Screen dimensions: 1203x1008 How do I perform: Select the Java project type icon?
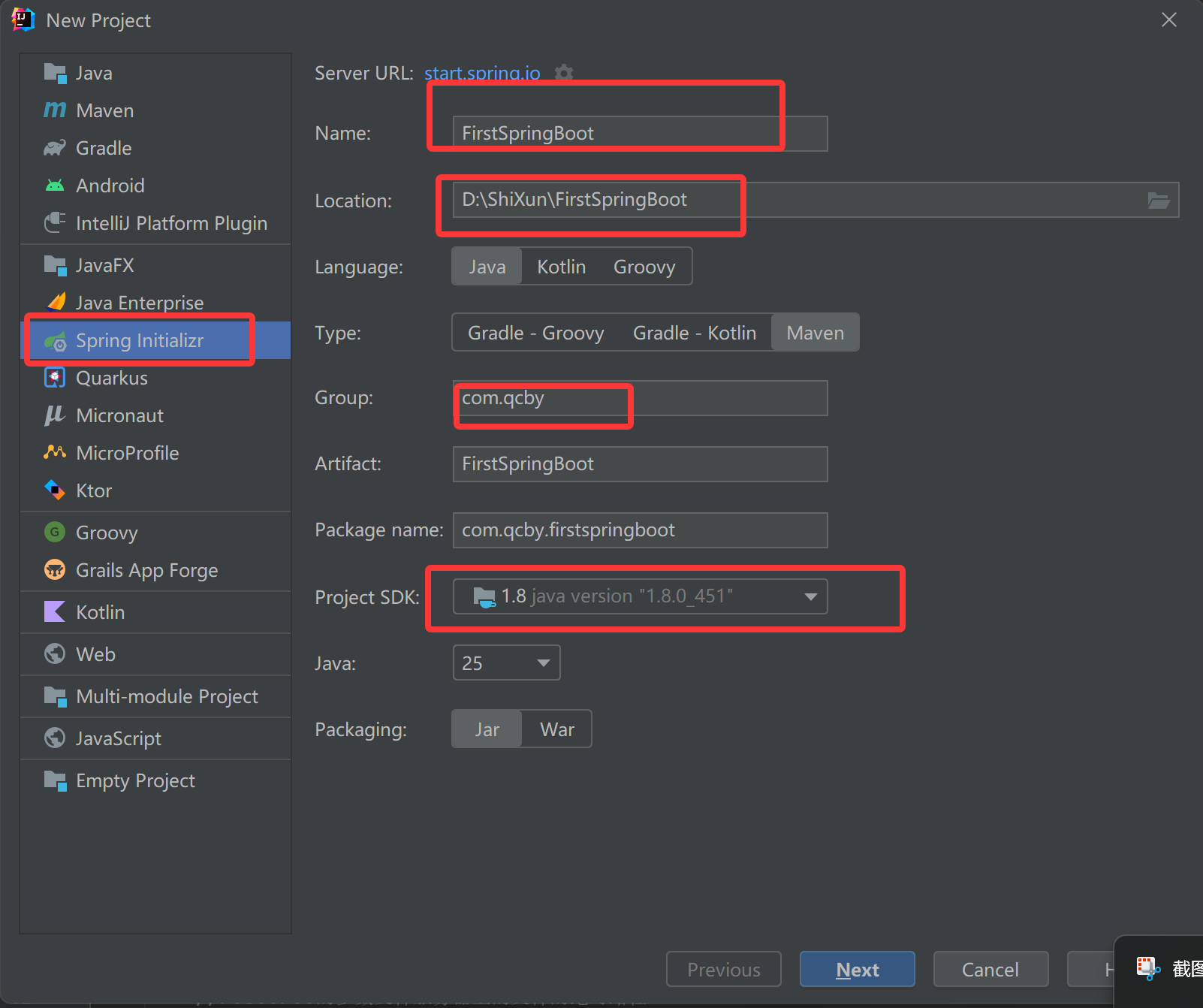click(x=55, y=73)
